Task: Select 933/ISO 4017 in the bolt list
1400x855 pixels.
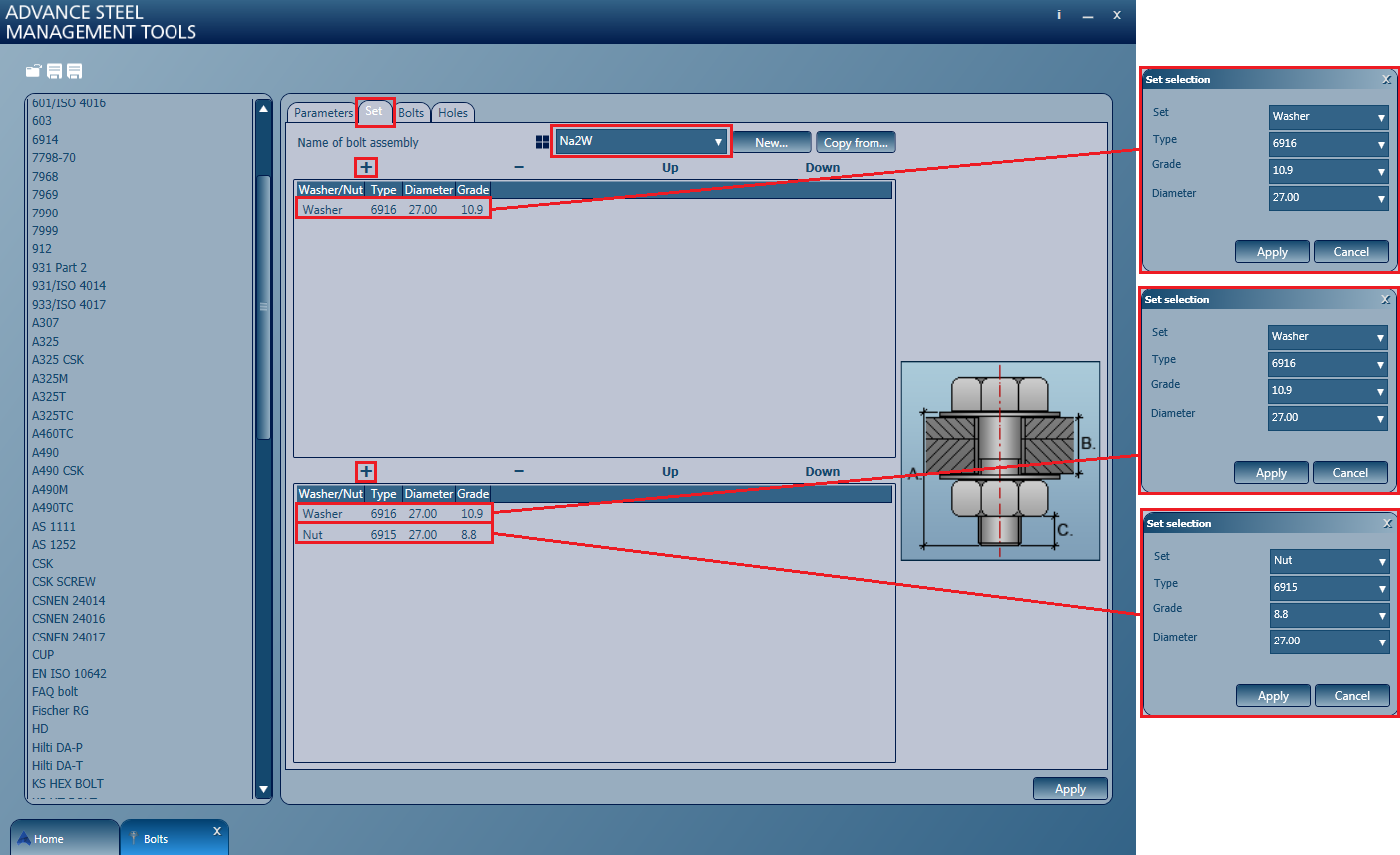Action: click(x=69, y=305)
